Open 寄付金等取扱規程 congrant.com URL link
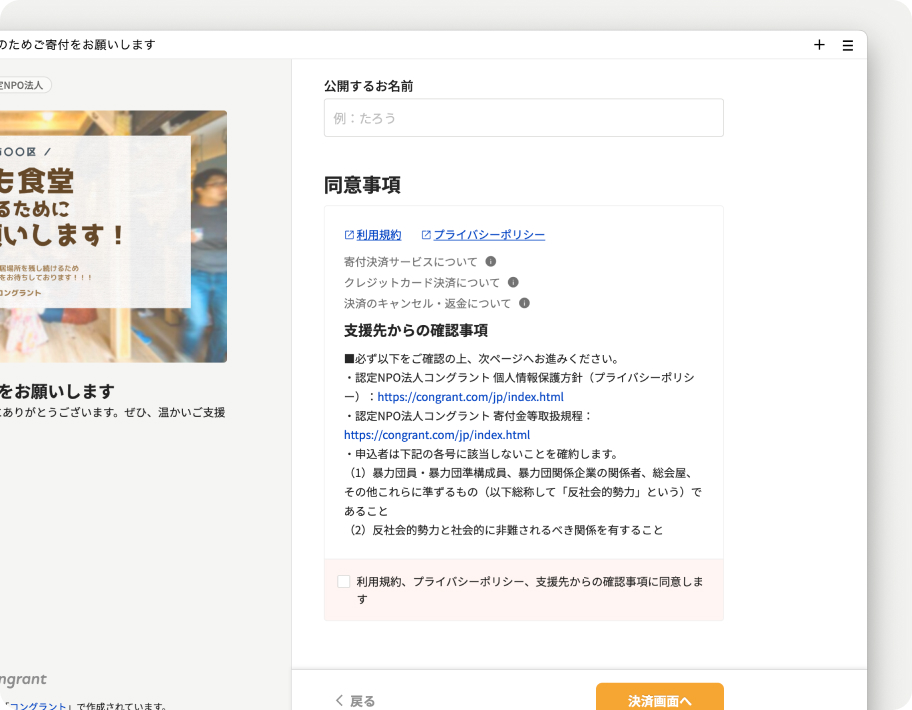 click(437, 435)
